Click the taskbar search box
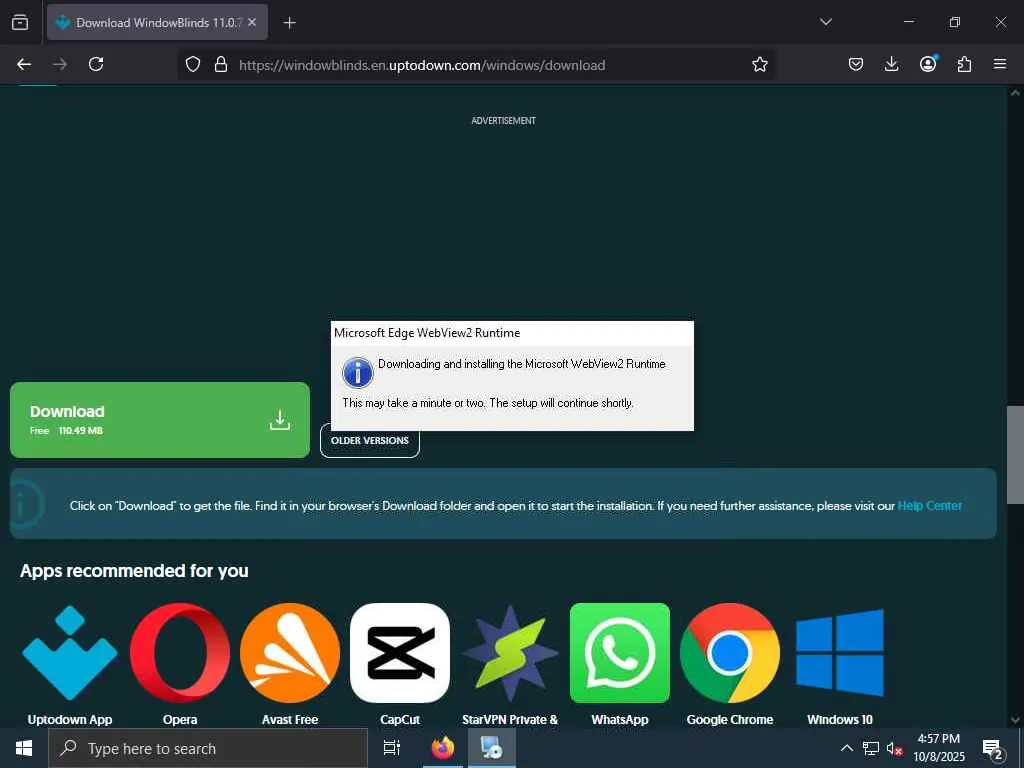The width and height of the screenshot is (1024, 768). click(x=208, y=748)
